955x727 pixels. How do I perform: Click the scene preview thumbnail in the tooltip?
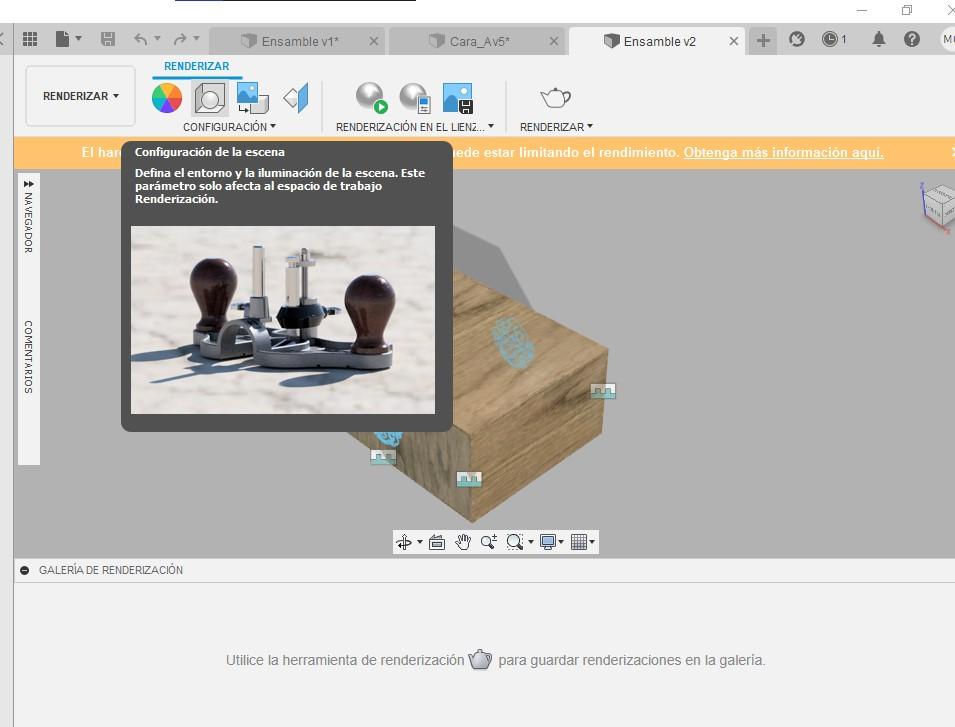(283, 319)
